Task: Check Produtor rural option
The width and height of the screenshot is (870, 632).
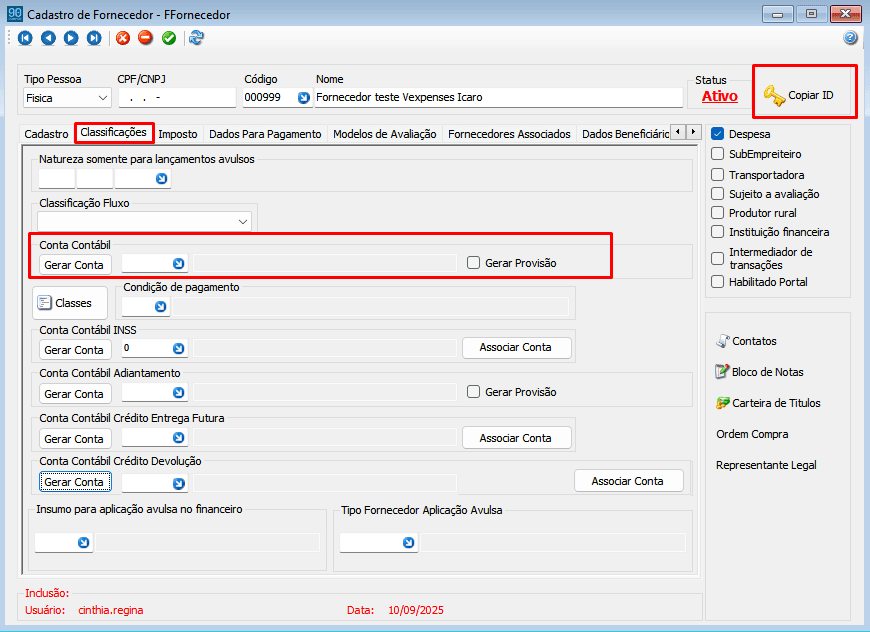Action: tap(717, 213)
